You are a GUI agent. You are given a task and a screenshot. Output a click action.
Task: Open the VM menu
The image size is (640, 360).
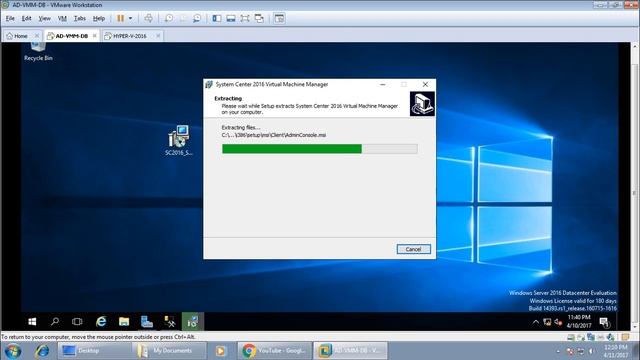click(x=62, y=18)
